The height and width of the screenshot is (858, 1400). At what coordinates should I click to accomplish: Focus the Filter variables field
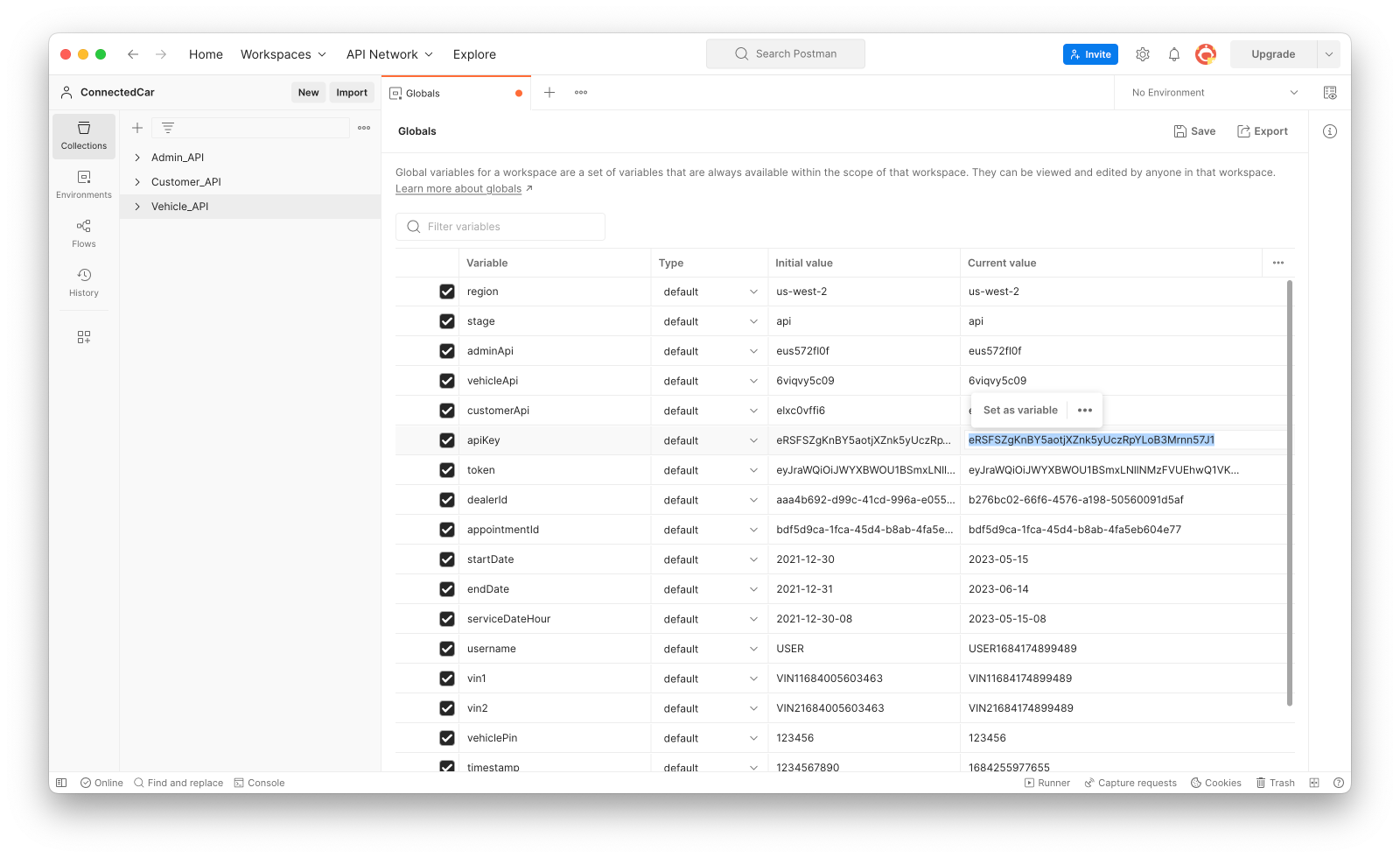tap(500, 227)
